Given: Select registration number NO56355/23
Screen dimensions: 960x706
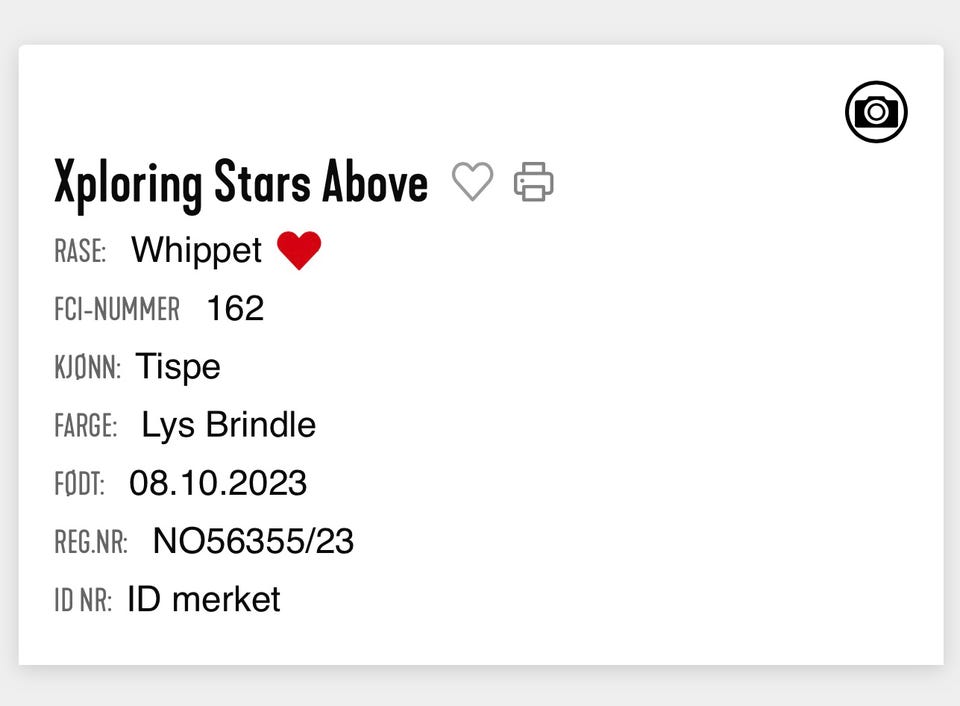Looking at the screenshot, I should point(253,541).
